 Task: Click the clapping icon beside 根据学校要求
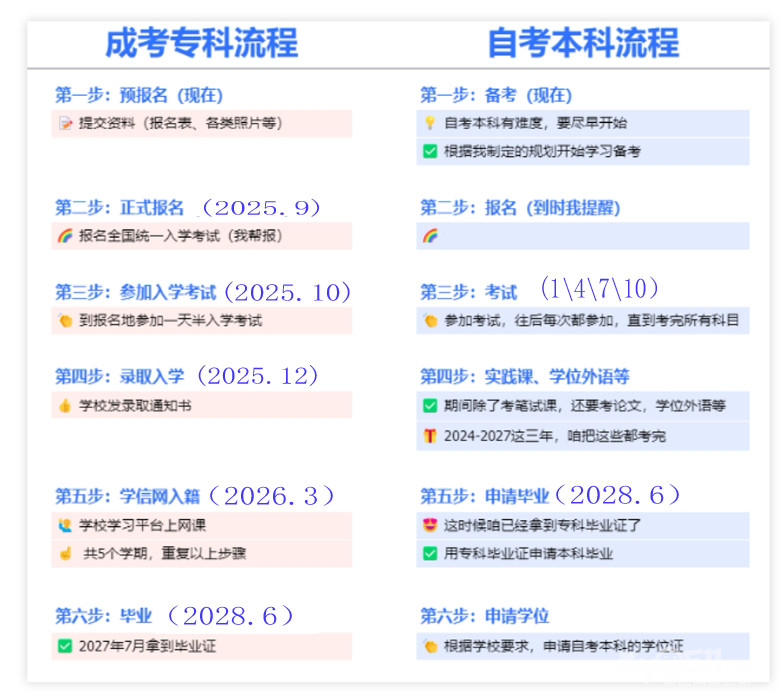[430, 646]
